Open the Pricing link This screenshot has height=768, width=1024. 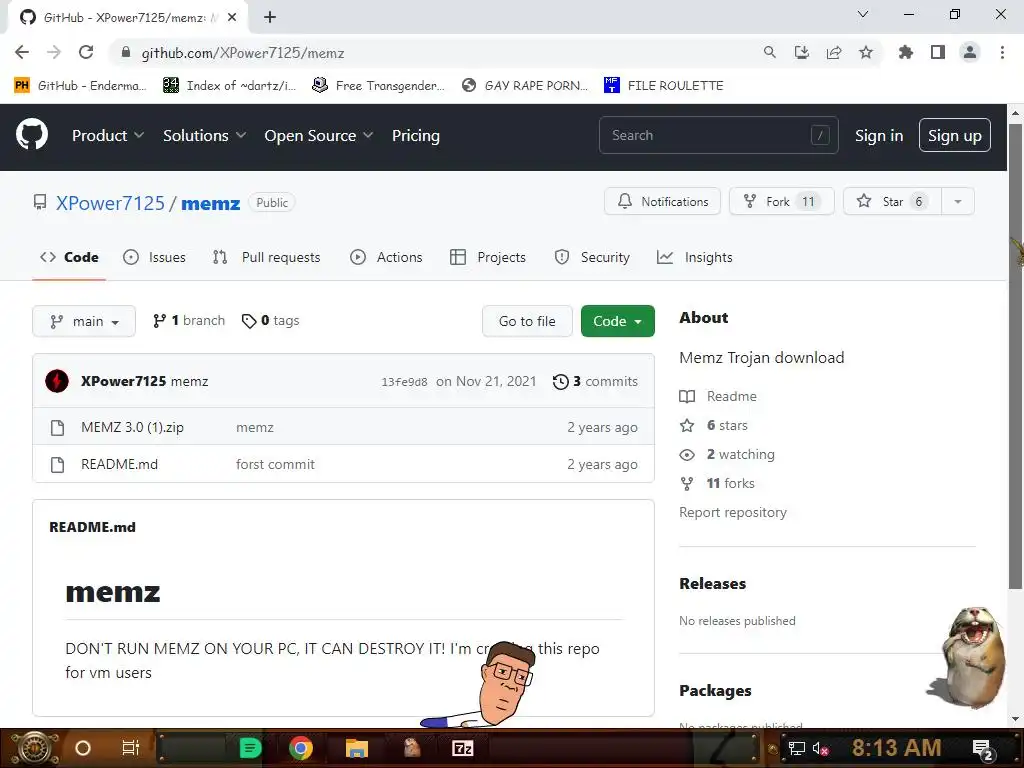pyautogui.click(x=415, y=135)
